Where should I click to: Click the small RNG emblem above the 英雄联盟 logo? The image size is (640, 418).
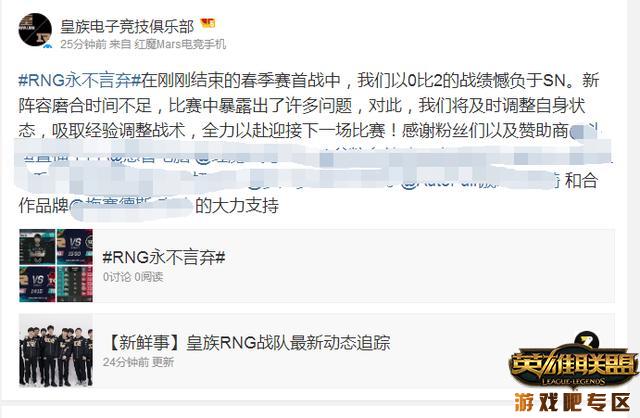[x=587, y=340]
